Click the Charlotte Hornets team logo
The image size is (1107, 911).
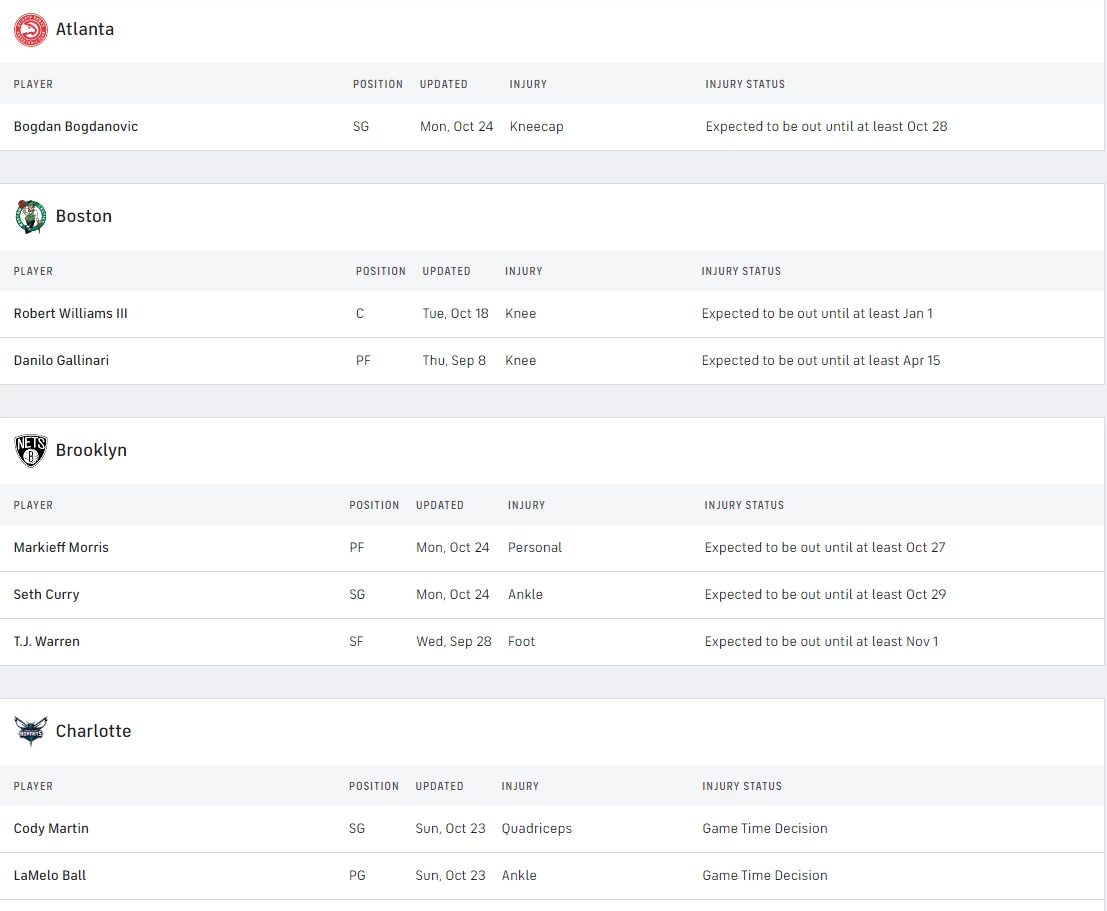pyautogui.click(x=30, y=731)
